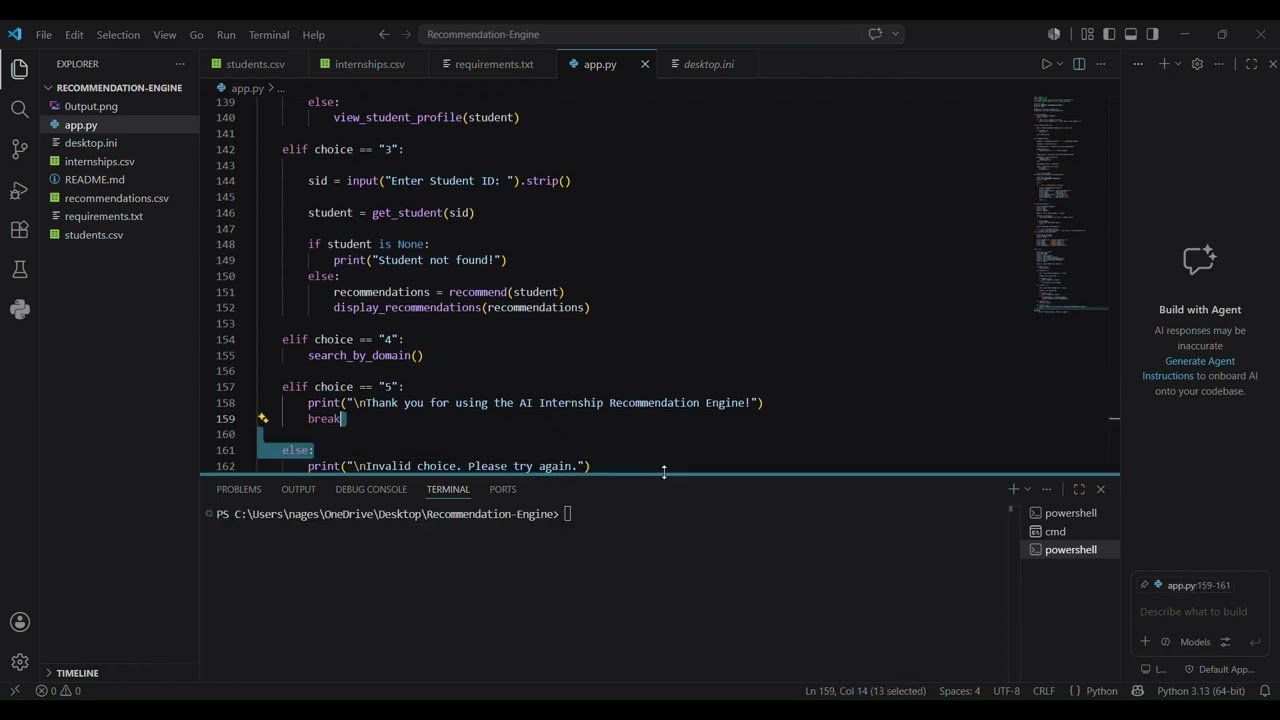This screenshot has height=720, width=1280.
Task: Open terminal launch profile dropdown arrow
Action: (1027, 489)
